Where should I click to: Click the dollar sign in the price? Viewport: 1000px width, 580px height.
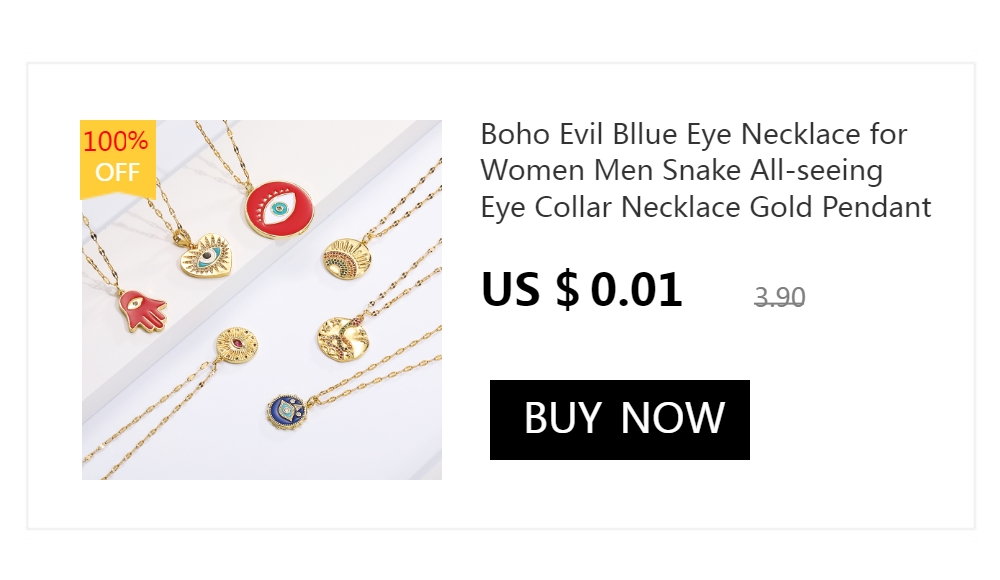[x=567, y=290]
